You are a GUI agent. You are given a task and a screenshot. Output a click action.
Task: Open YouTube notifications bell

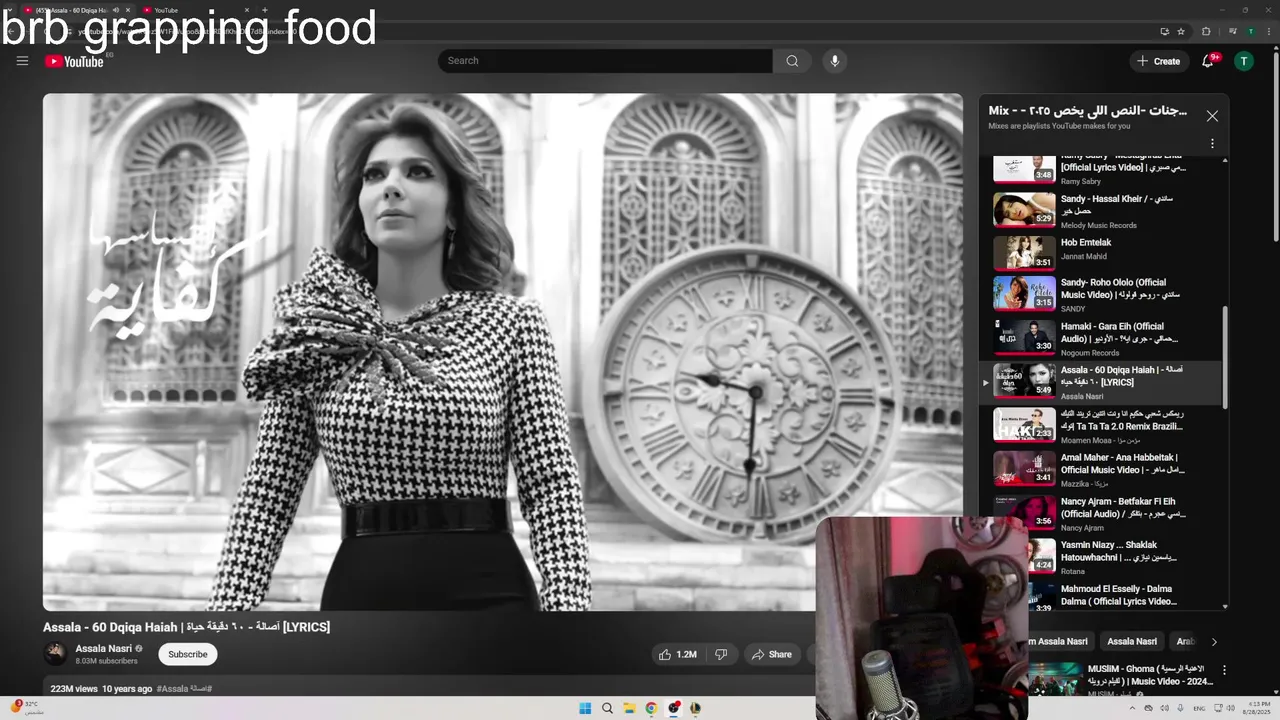tap(1208, 61)
